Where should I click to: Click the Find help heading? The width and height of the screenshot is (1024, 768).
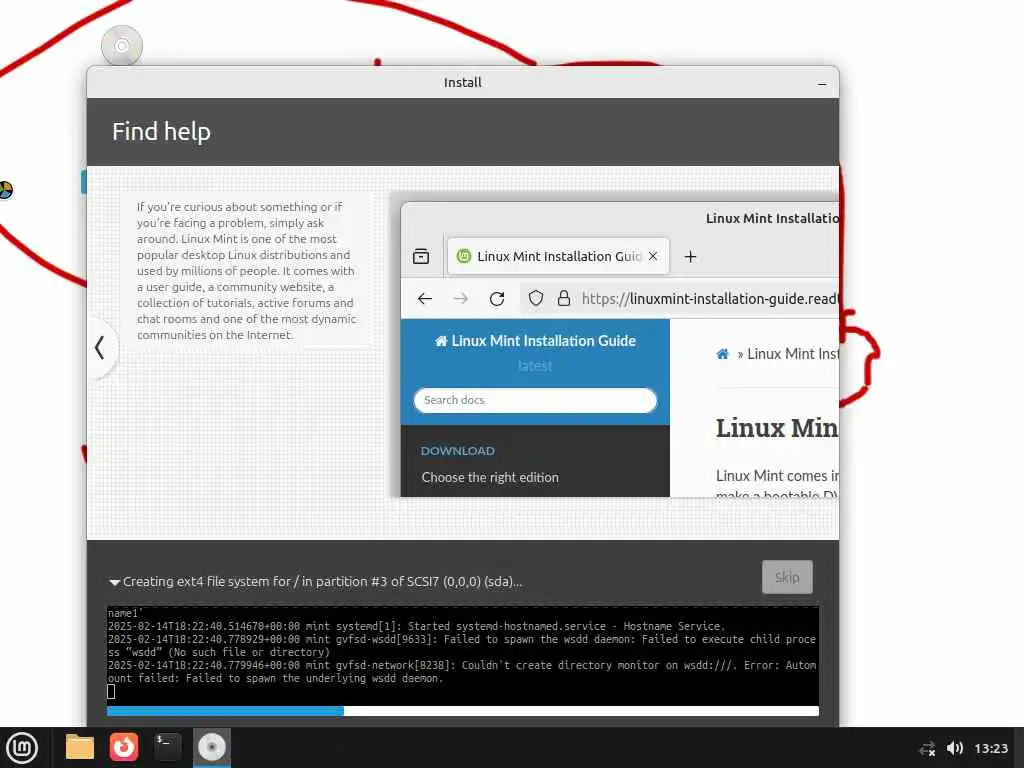pos(161,131)
